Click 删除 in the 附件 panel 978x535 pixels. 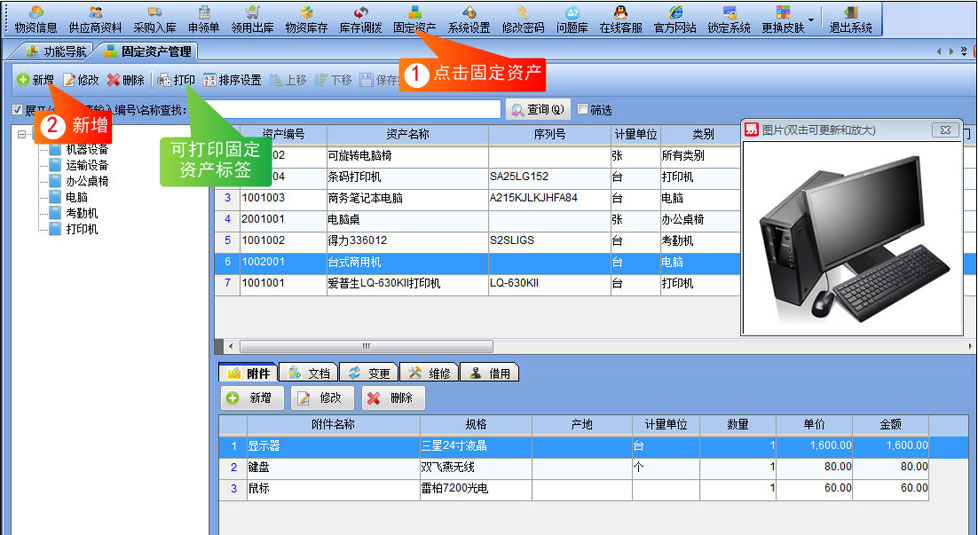click(389, 398)
